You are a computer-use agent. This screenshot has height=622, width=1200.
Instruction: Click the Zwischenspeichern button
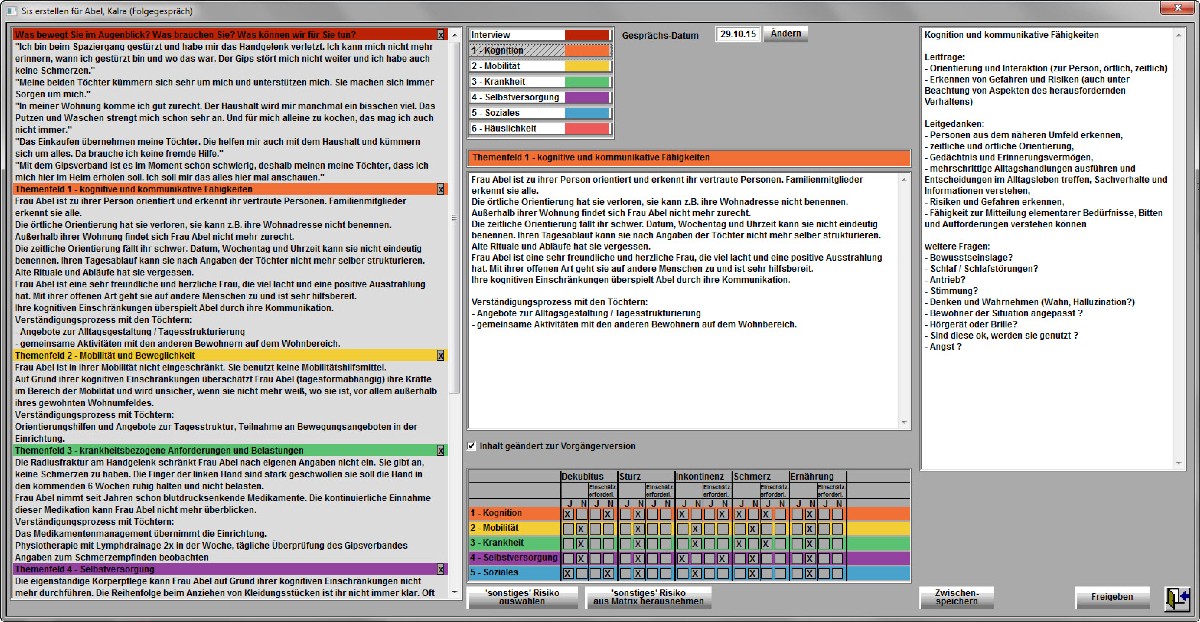957,597
